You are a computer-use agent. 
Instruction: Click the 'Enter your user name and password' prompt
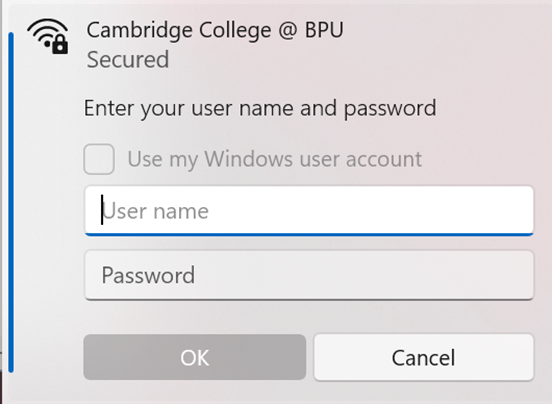[x=260, y=108]
